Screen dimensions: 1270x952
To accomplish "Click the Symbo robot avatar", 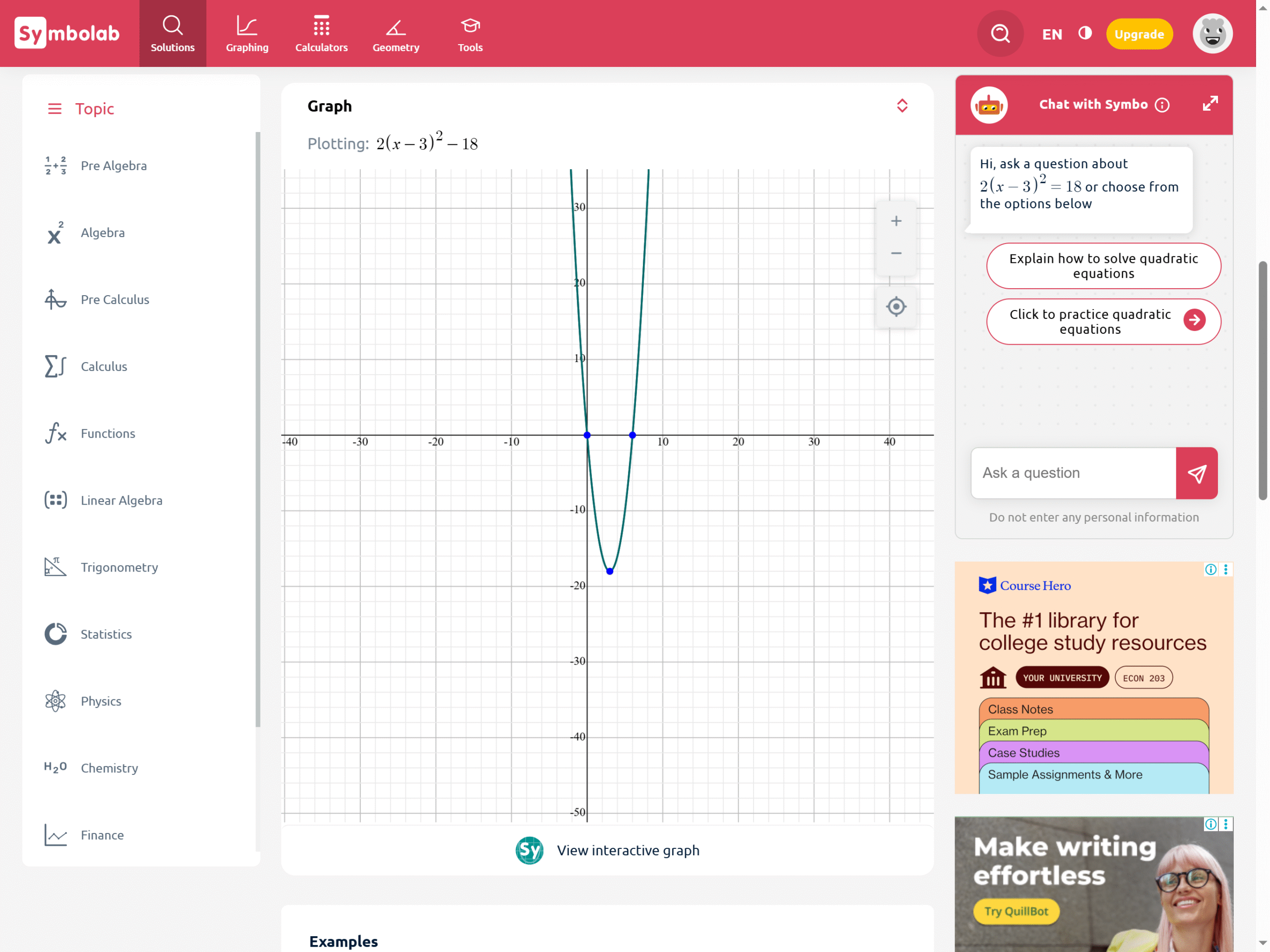I will 989,105.
